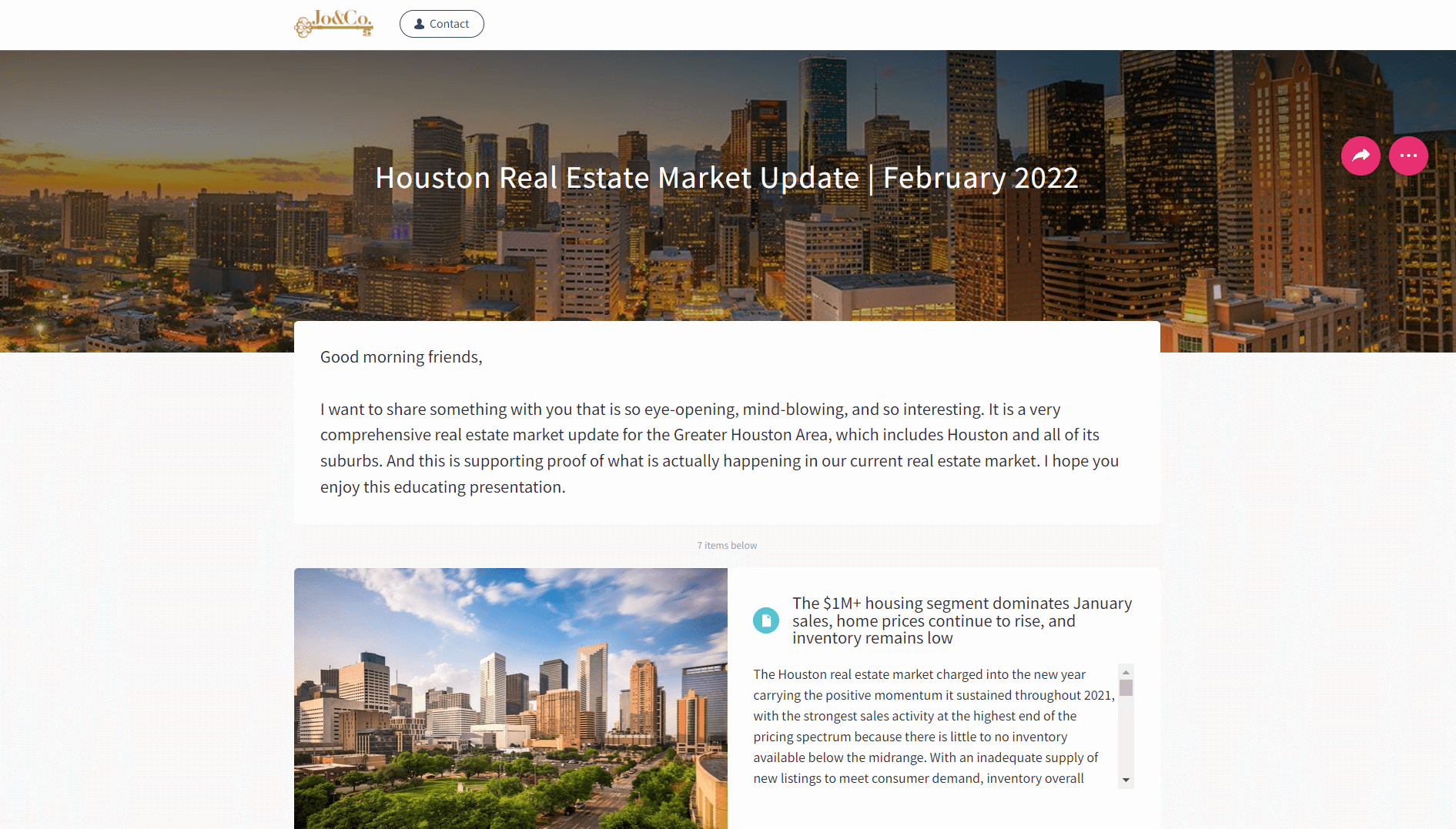Open the daytime Houston skyline thumbnail

[x=510, y=698]
